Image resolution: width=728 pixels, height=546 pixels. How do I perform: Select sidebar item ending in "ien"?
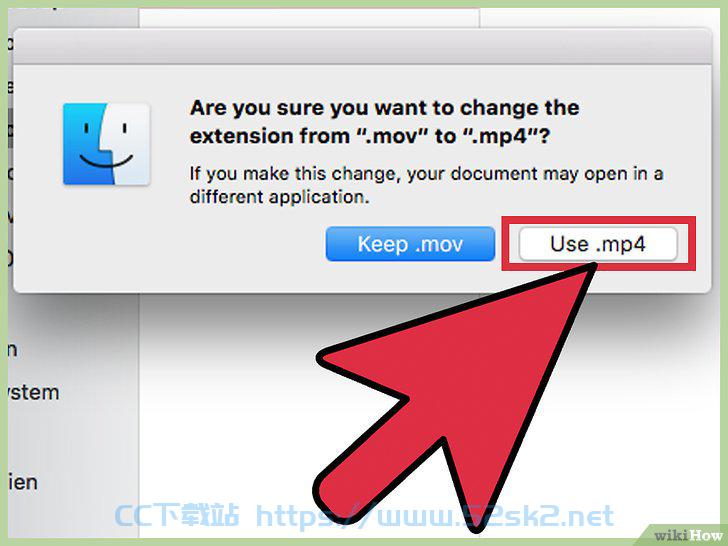[23, 482]
